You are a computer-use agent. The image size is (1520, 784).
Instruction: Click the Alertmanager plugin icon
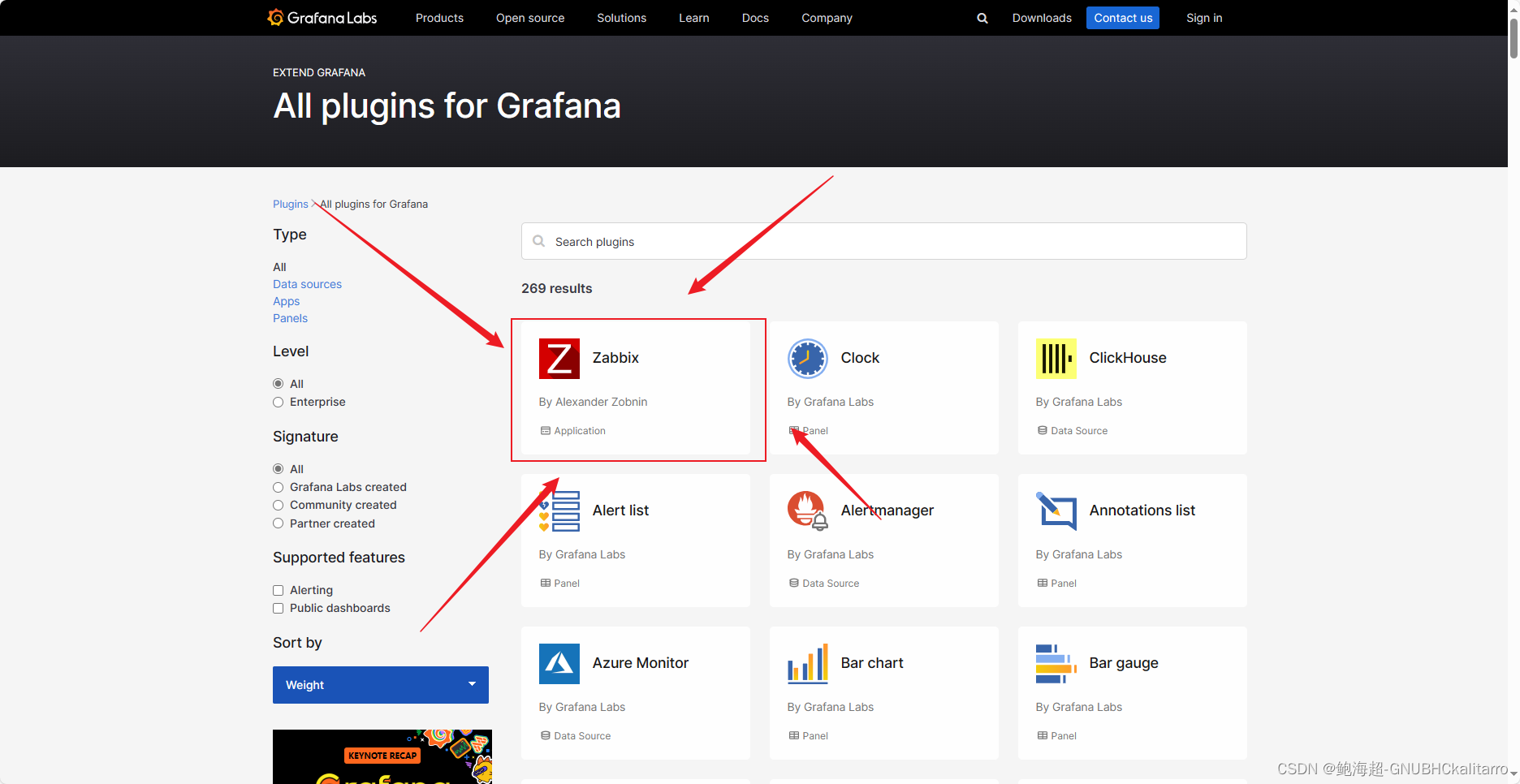[x=808, y=511]
